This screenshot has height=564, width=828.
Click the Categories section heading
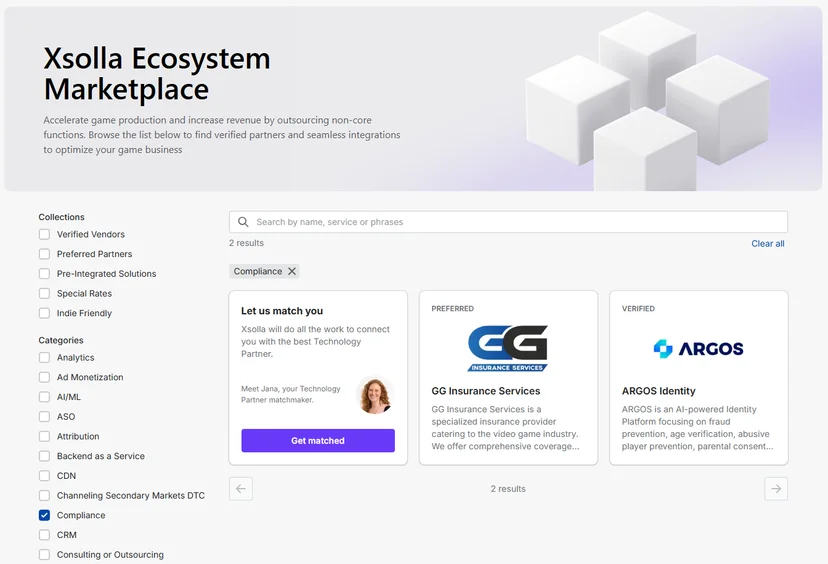61,340
